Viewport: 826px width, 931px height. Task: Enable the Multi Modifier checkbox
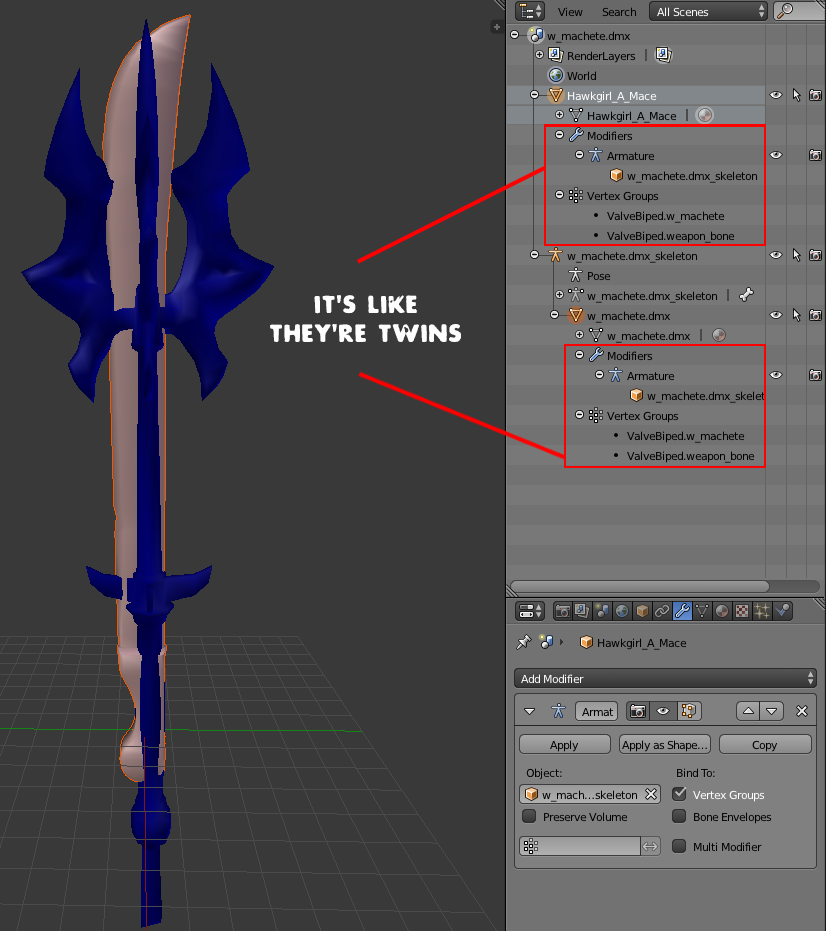coord(679,846)
